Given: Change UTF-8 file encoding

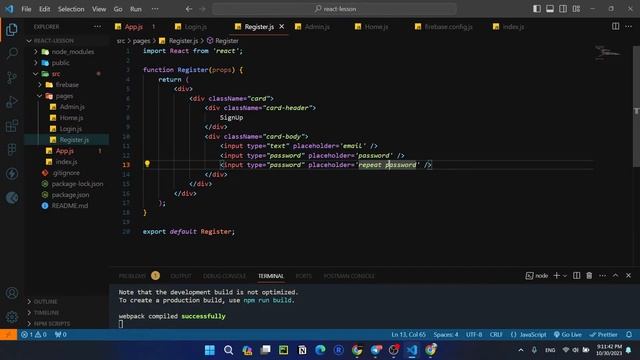Looking at the screenshot, I should (474, 335).
